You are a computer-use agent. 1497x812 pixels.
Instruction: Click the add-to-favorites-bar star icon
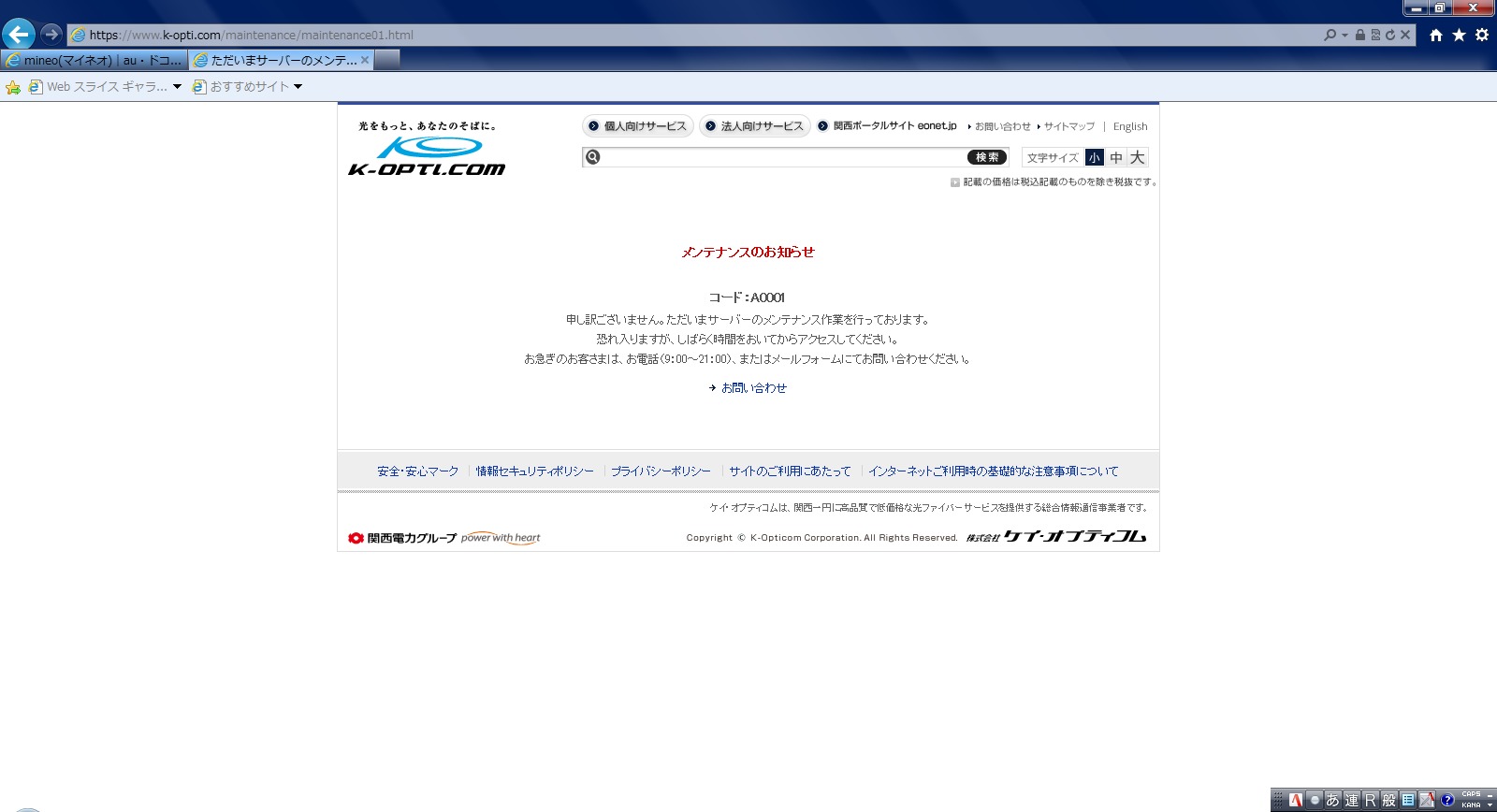(13, 87)
